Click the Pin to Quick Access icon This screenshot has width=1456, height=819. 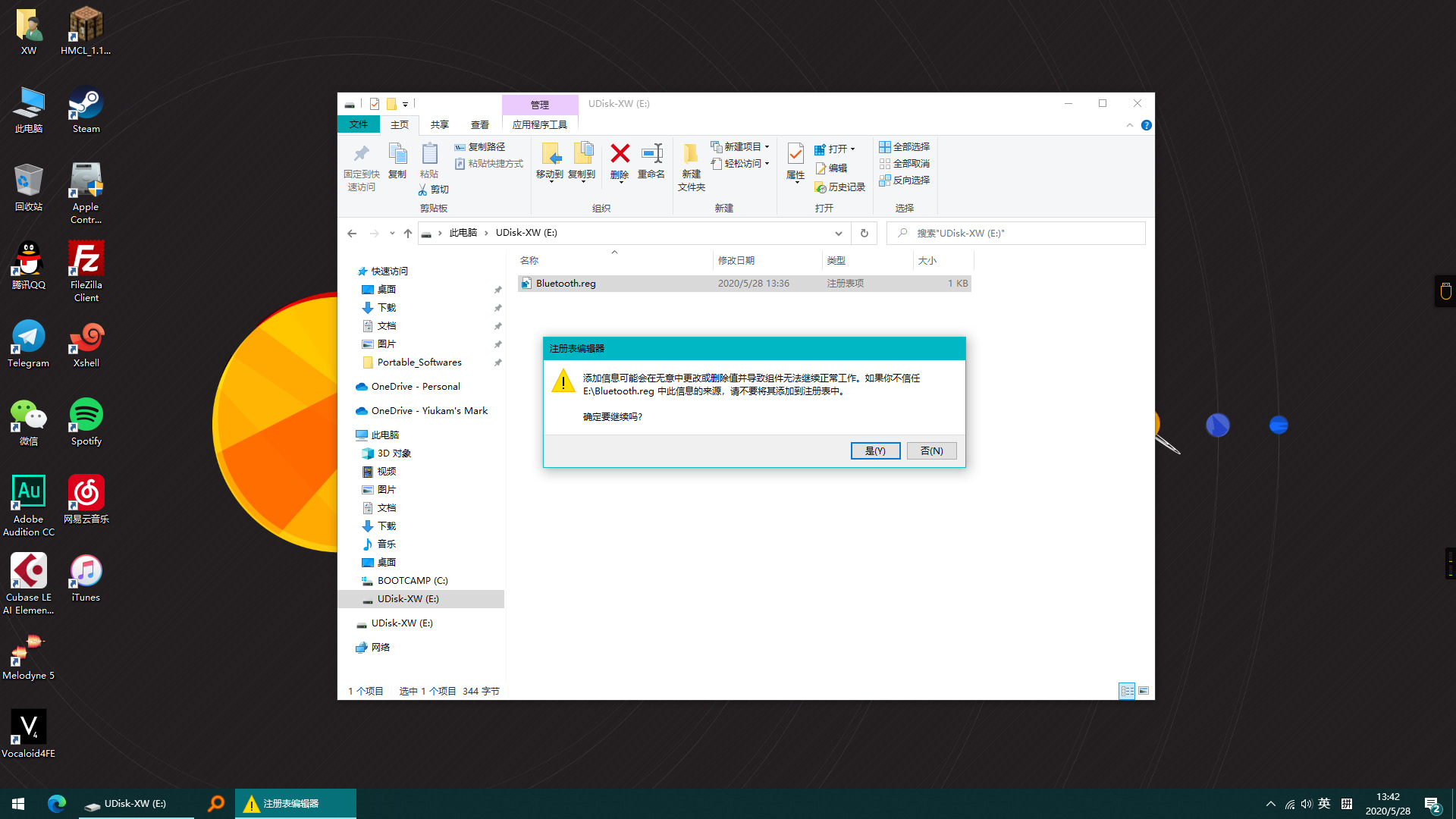click(361, 155)
